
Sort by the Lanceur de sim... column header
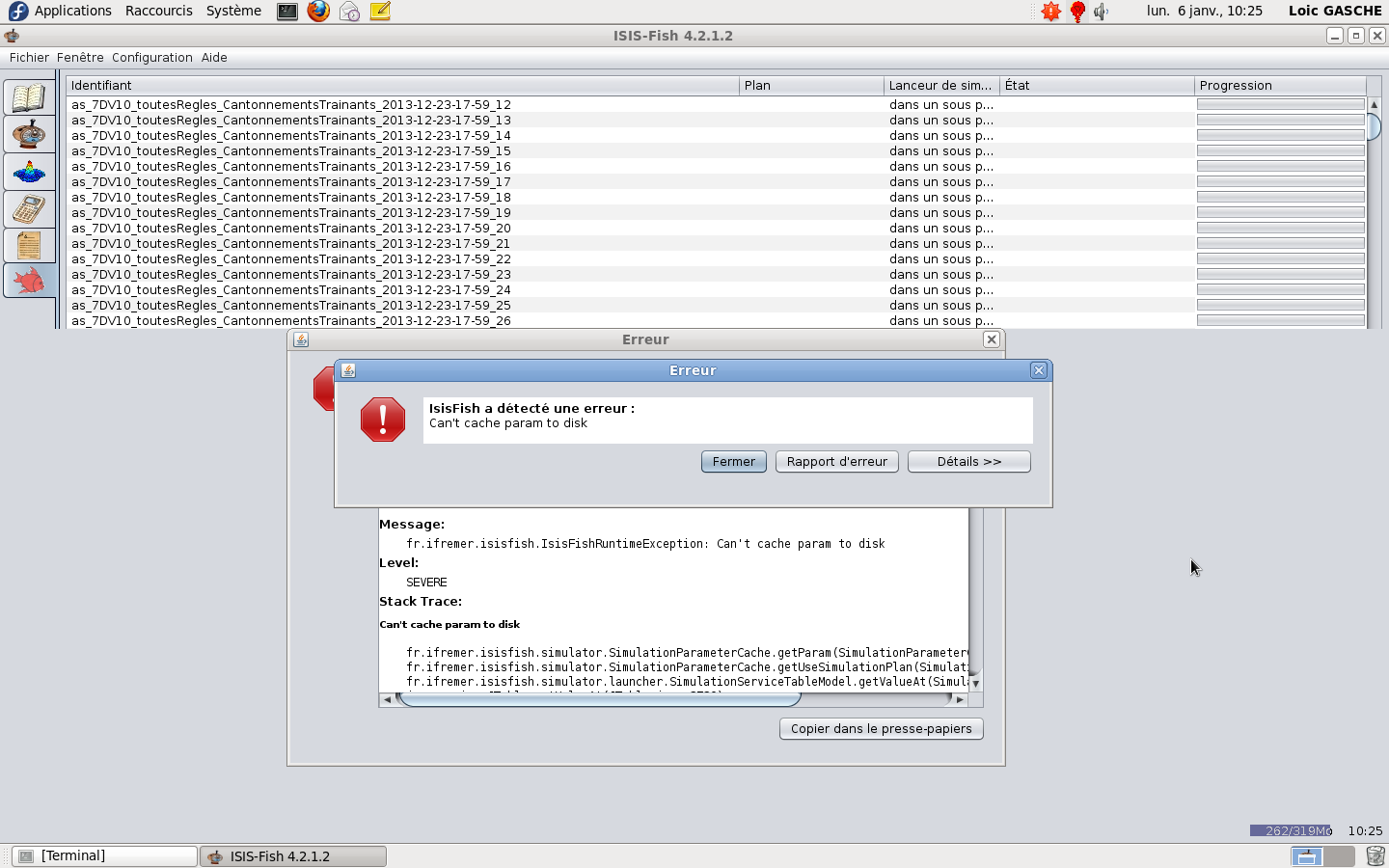point(941,86)
